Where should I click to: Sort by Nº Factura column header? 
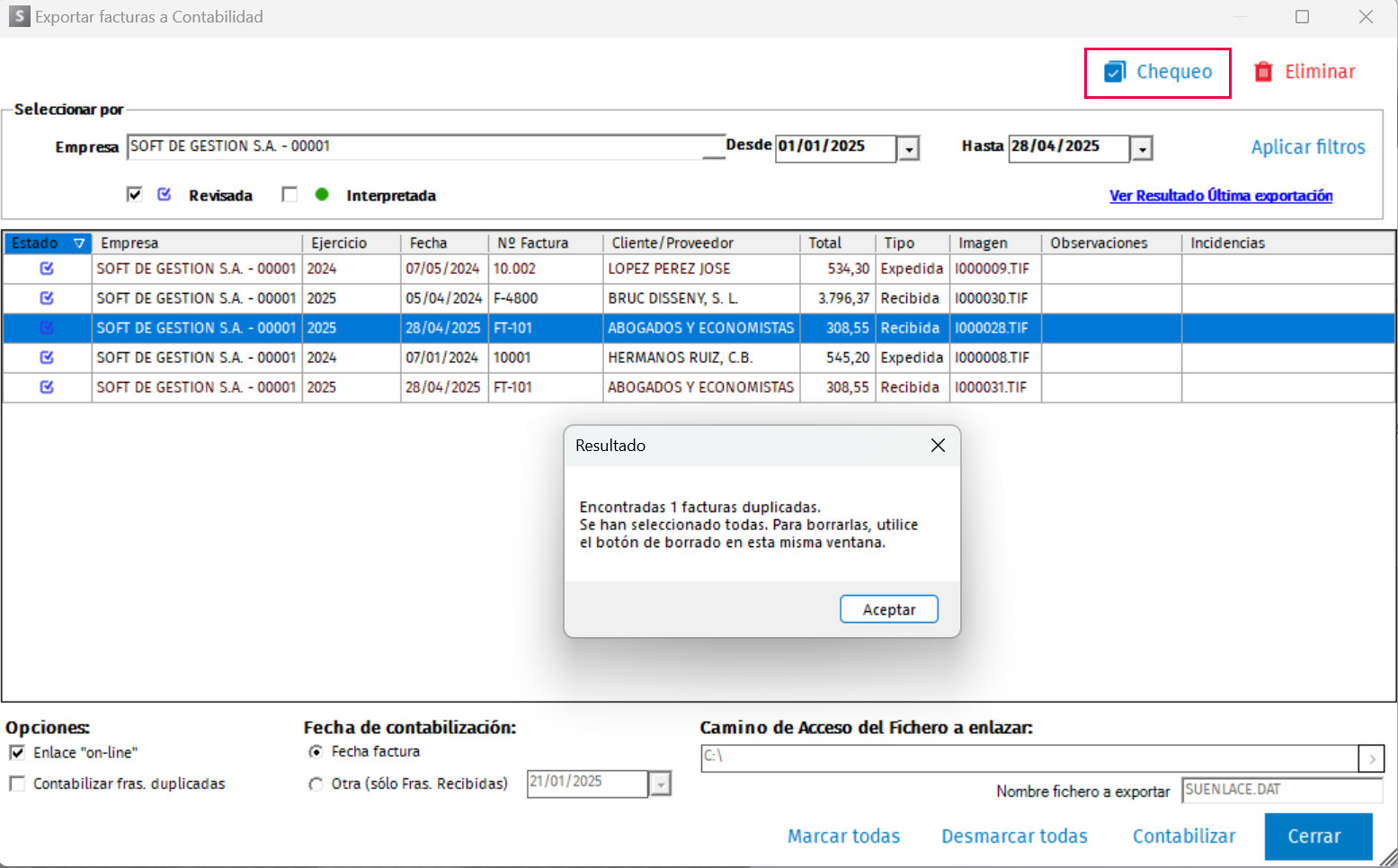coord(546,244)
